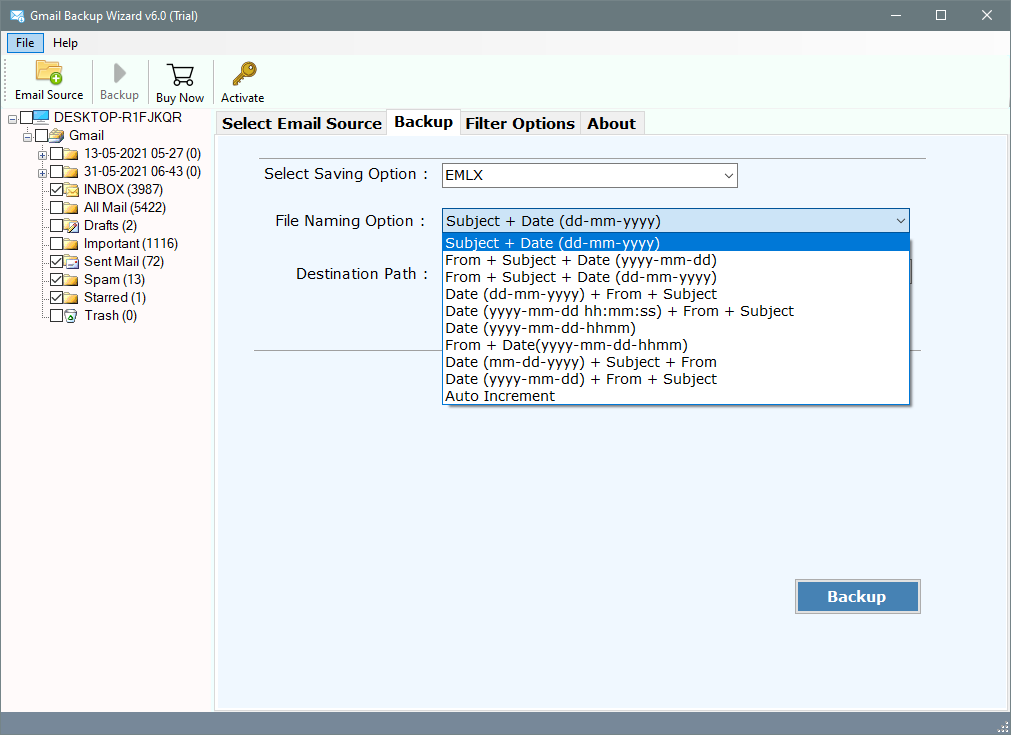Click the 31-05-2021 06-43 folder icon

coord(71,172)
